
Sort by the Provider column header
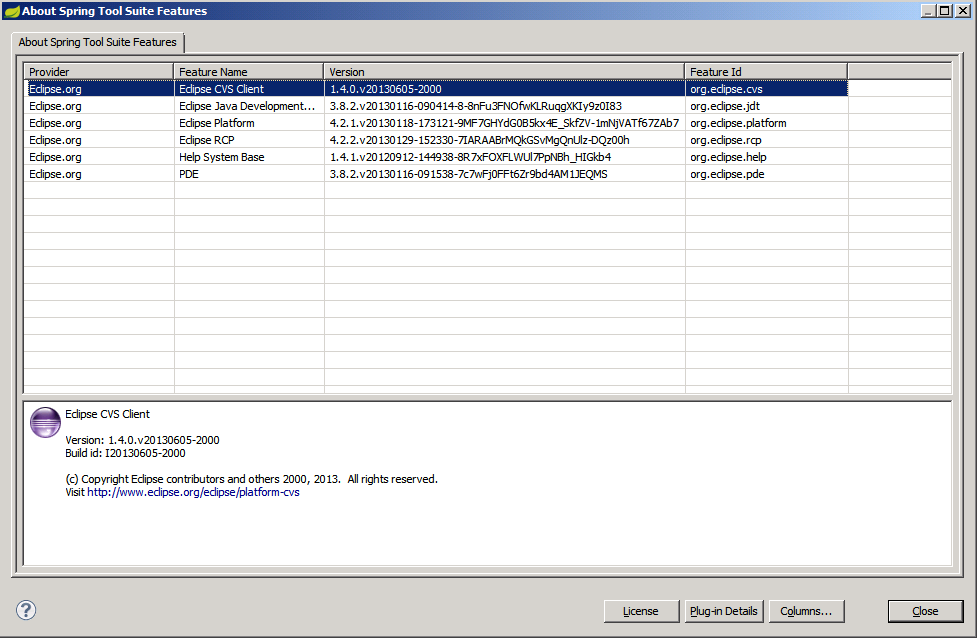(x=98, y=72)
